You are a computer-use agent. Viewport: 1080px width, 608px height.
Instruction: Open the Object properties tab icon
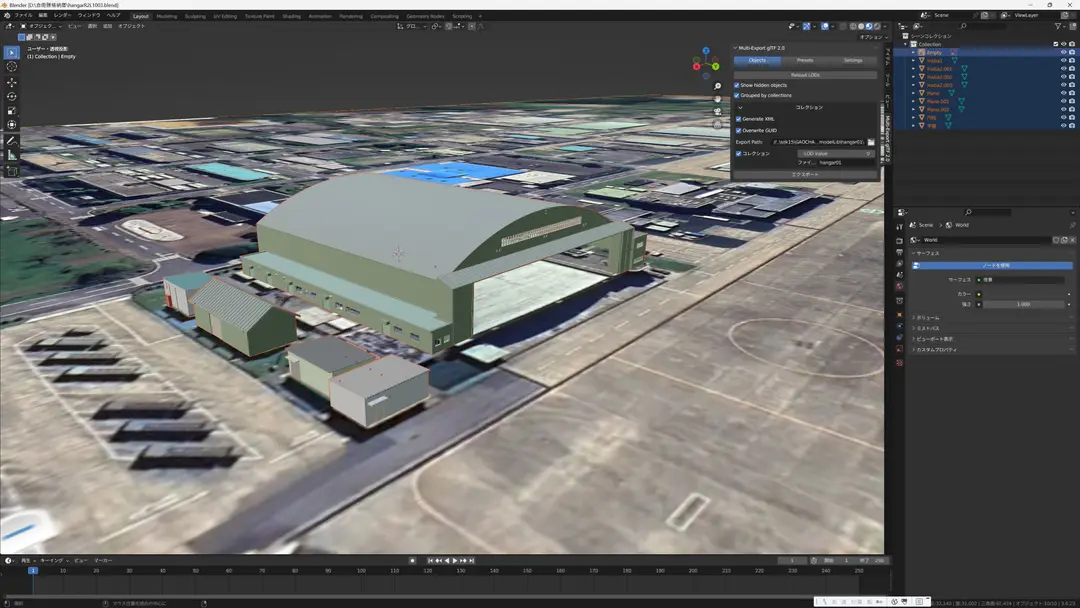tap(900, 315)
